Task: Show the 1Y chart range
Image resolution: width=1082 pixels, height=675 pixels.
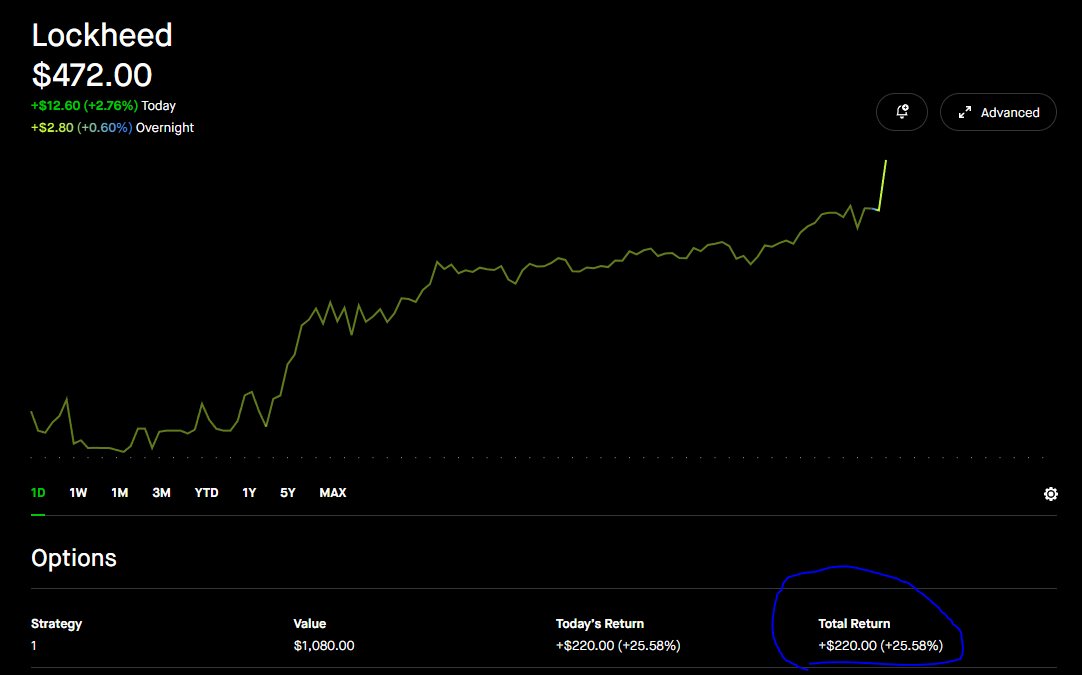Action: point(249,493)
